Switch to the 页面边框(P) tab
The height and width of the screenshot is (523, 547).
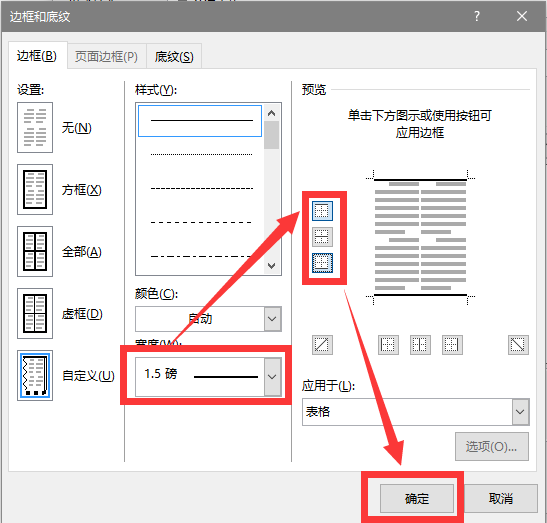(x=106, y=57)
